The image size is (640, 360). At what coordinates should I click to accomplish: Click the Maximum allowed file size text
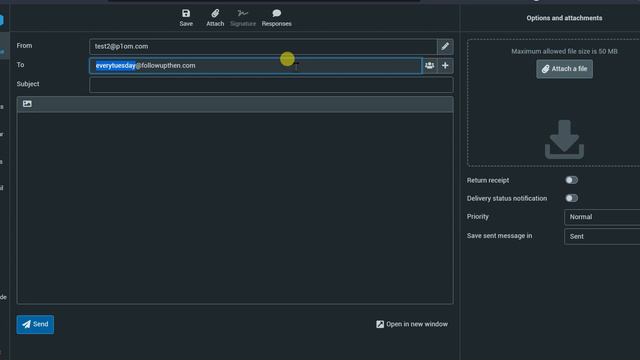tap(564, 51)
